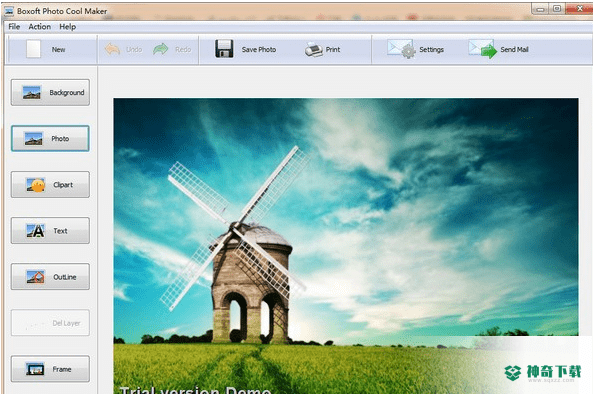The width and height of the screenshot is (593, 394).
Task: Click the Print label in toolbar
Action: (x=333, y=50)
